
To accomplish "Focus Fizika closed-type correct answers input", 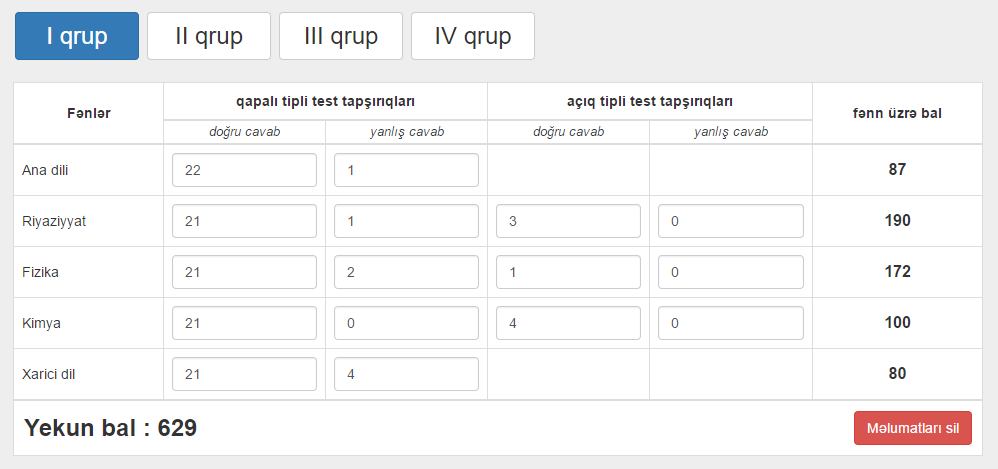I will pyautogui.click(x=244, y=272).
